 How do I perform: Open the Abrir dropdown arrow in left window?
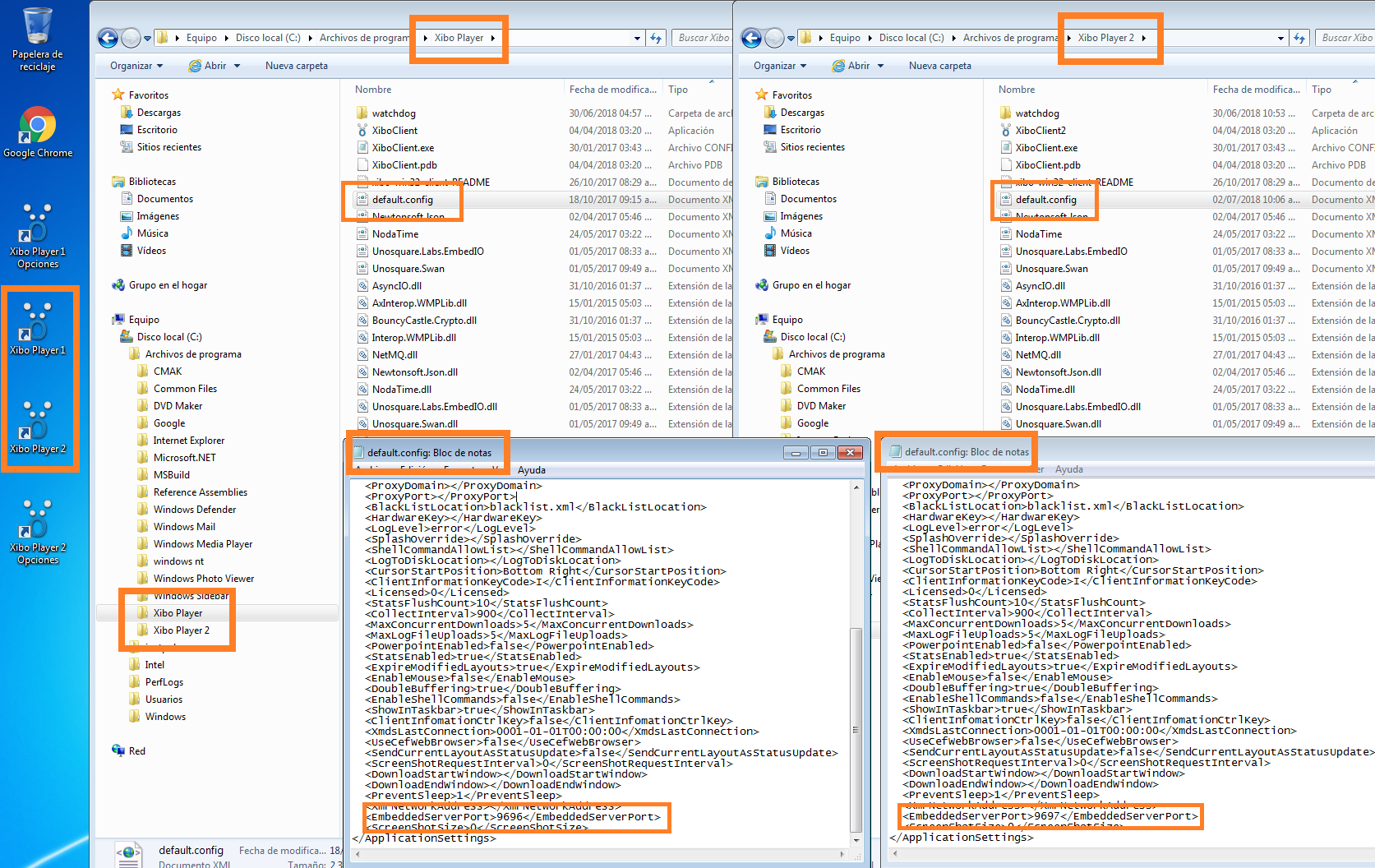tap(237, 66)
